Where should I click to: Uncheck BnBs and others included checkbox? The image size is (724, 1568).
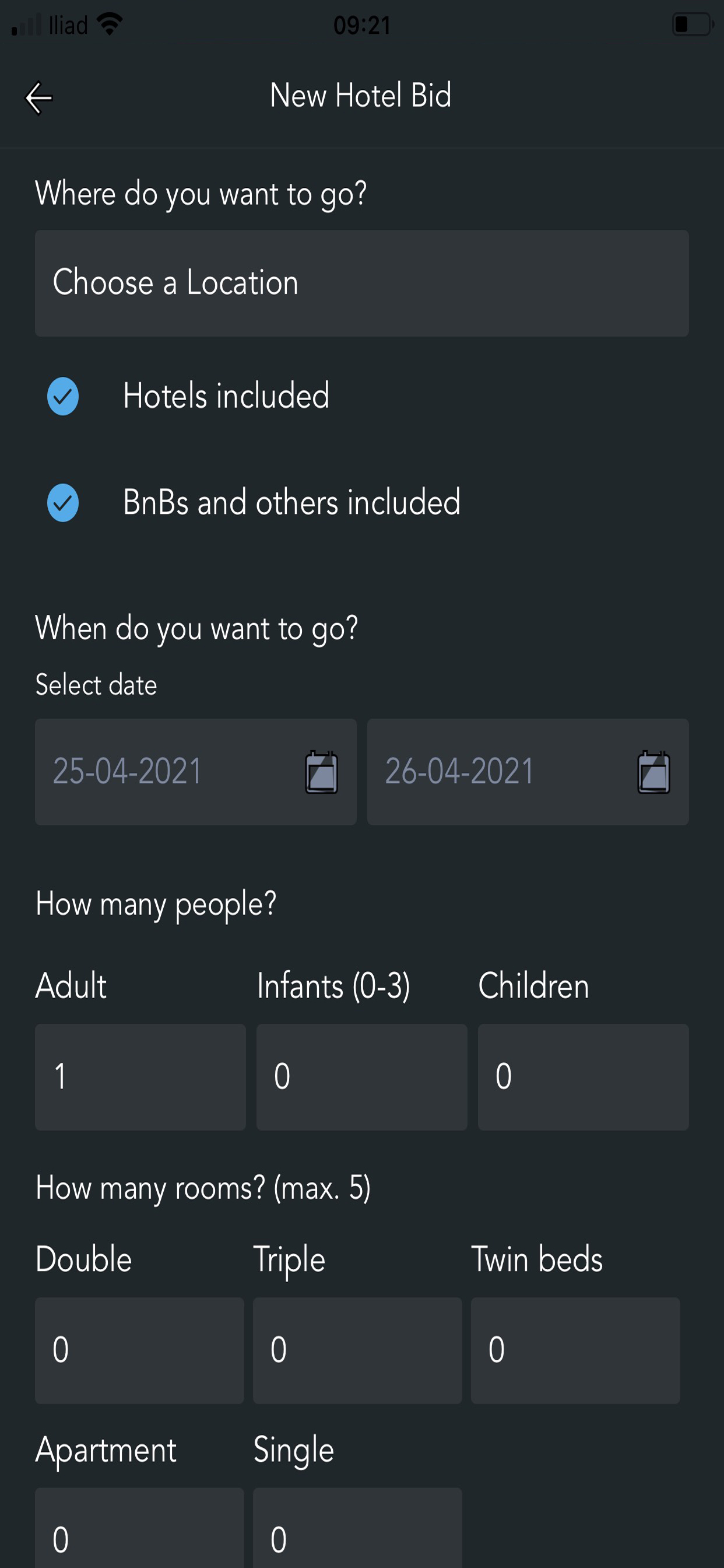pos(64,503)
